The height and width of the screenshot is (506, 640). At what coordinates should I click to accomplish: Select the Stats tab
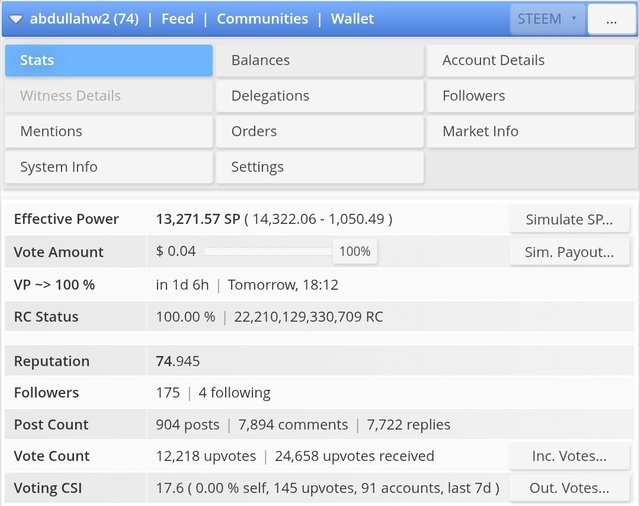(108, 60)
